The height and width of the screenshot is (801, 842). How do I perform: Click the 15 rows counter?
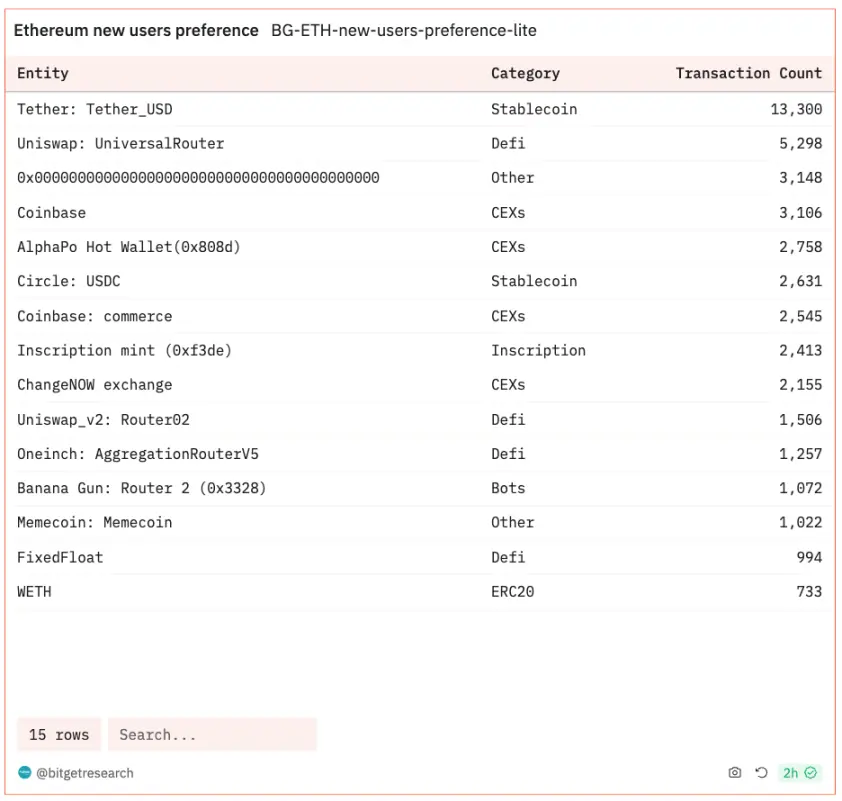[59, 735]
